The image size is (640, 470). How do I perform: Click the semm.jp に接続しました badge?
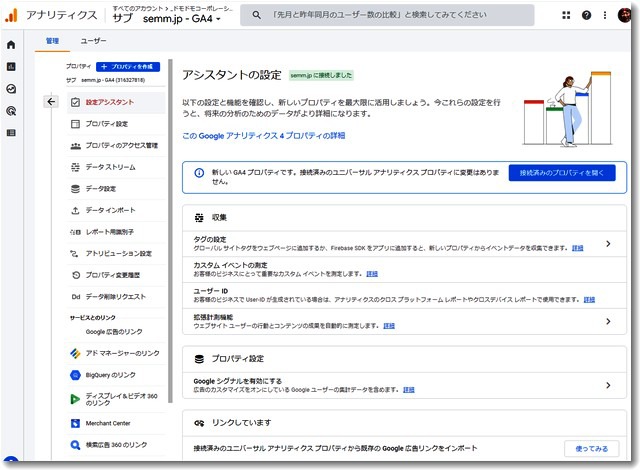(321, 75)
